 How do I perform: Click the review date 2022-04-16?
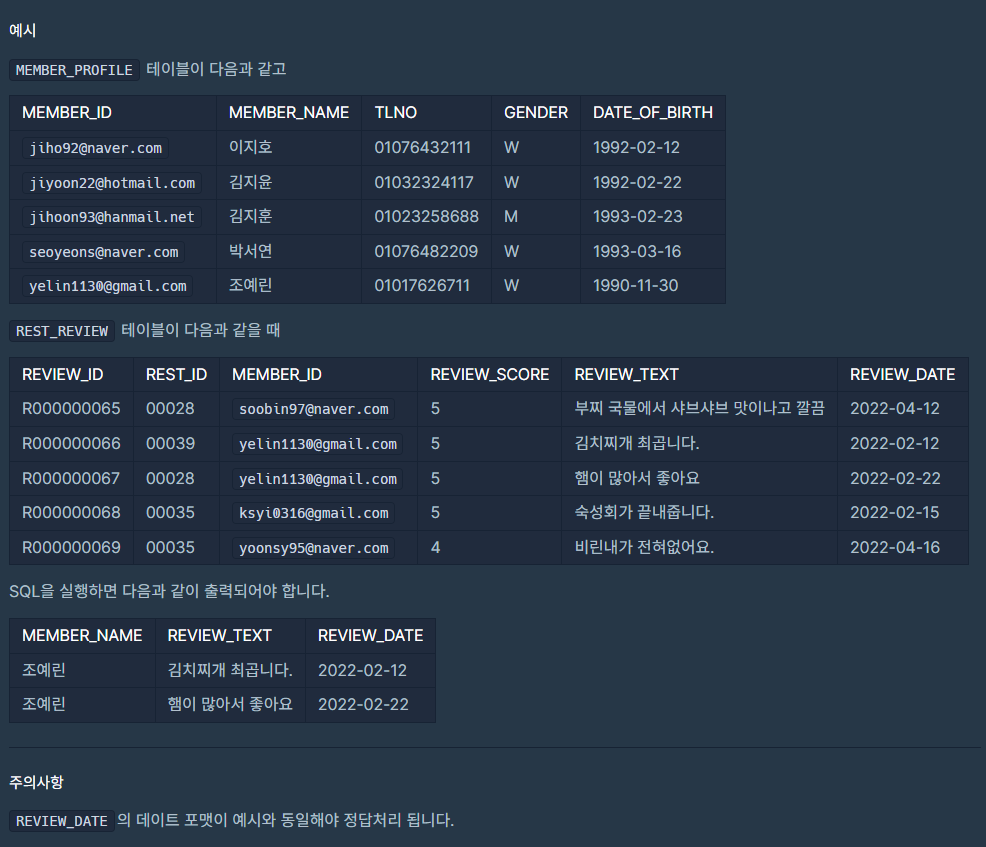point(895,548)
